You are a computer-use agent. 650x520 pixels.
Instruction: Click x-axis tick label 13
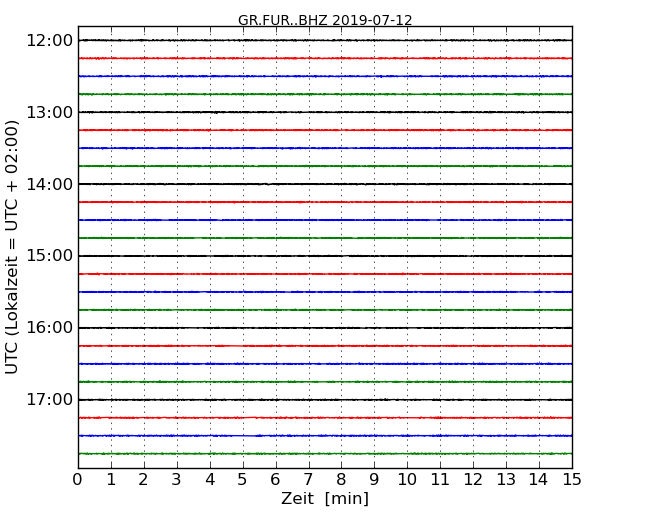point(506,480)
